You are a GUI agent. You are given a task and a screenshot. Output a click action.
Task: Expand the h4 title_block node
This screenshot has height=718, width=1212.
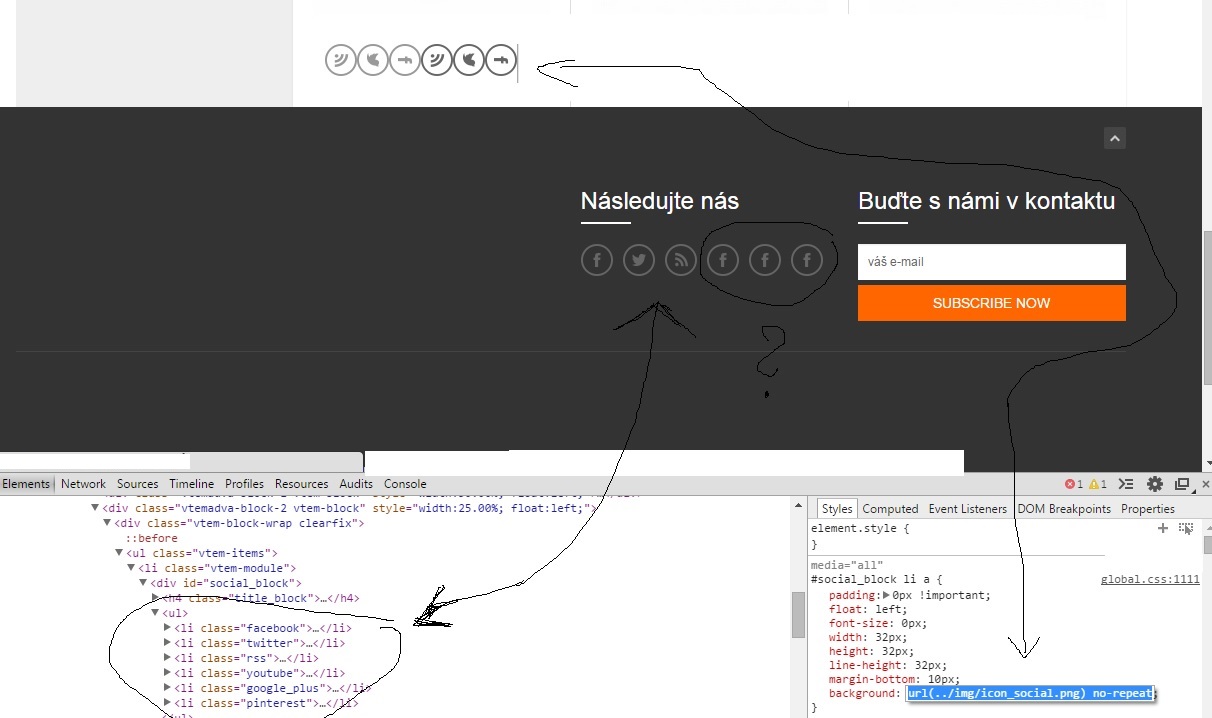(x=155, y=598)
